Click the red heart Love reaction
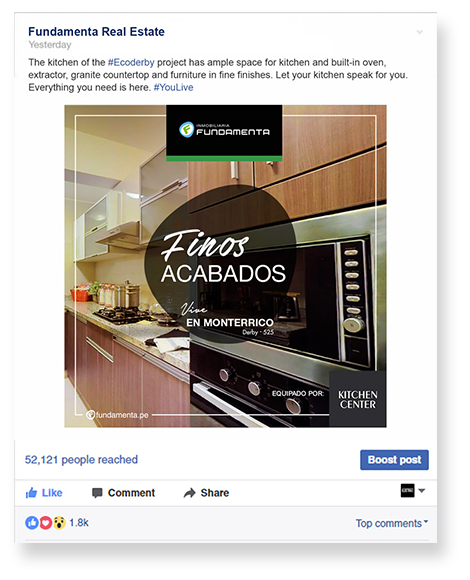This screenshot has width=470, height=580. [45, 523]
